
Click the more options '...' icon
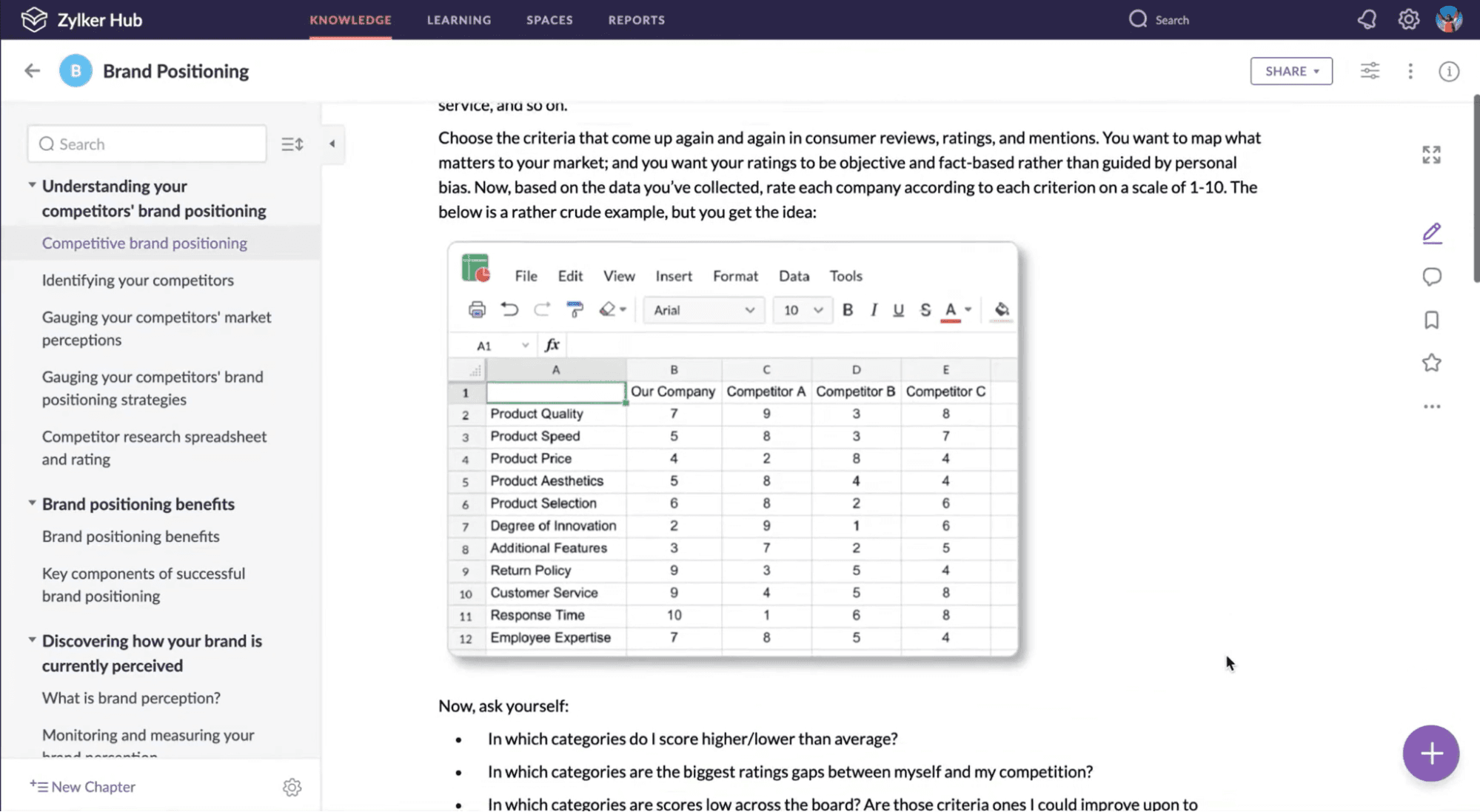[x=1432, y=406]
